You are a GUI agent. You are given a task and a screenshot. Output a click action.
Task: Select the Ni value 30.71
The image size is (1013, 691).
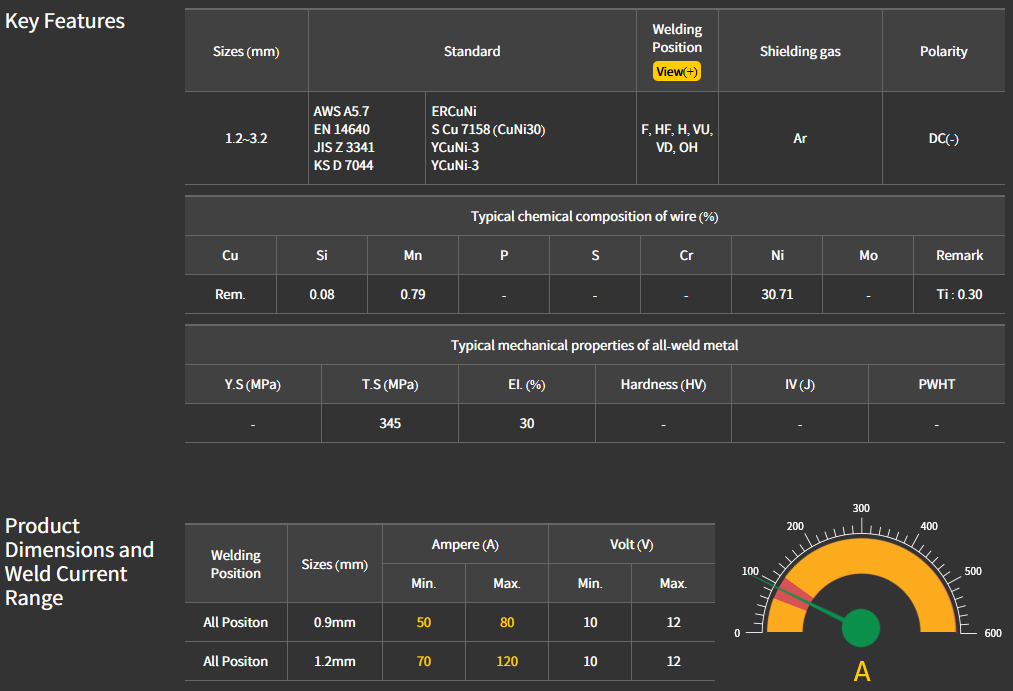tap(777, 295)
